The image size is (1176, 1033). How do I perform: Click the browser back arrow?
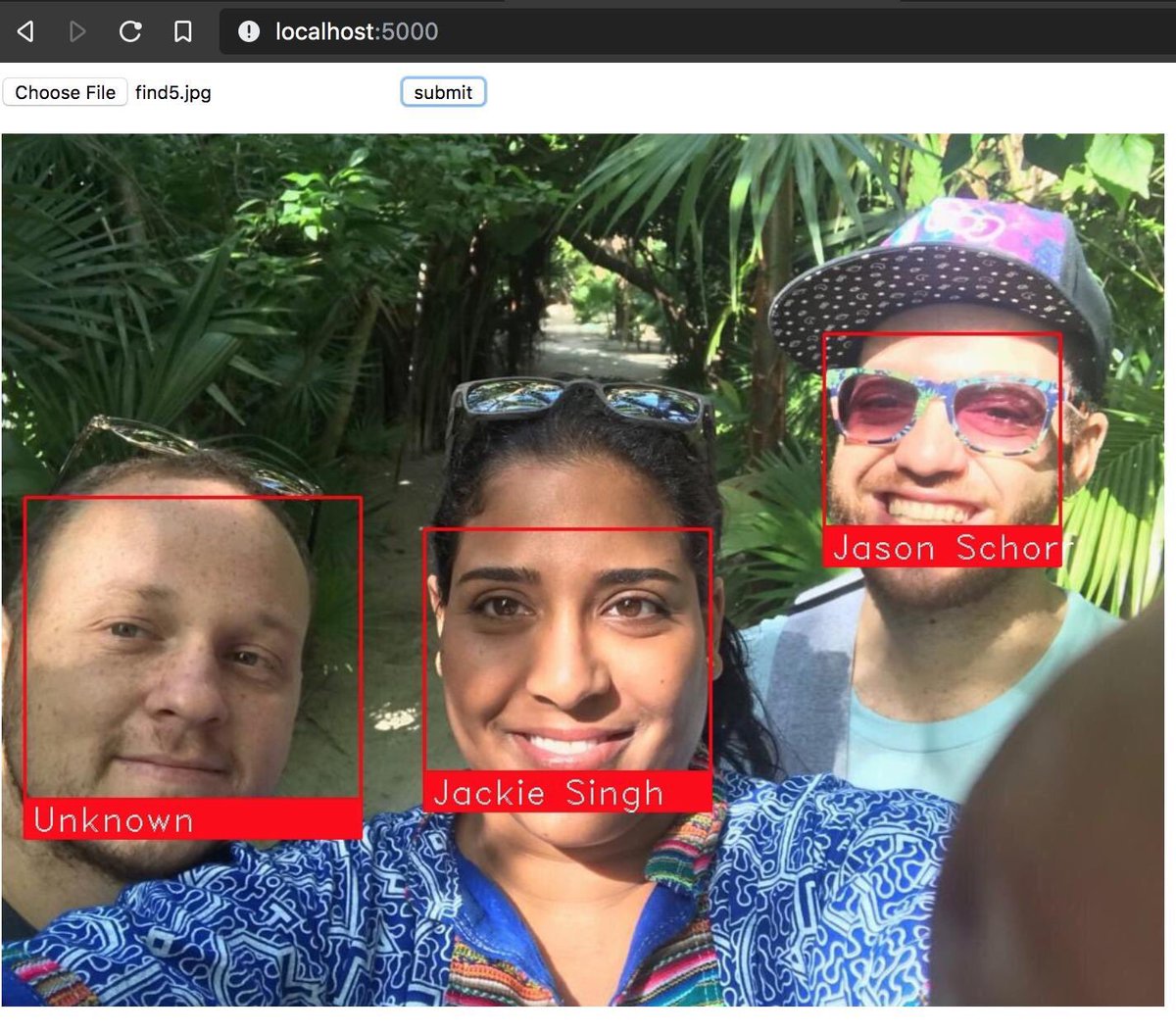[26, 31]
